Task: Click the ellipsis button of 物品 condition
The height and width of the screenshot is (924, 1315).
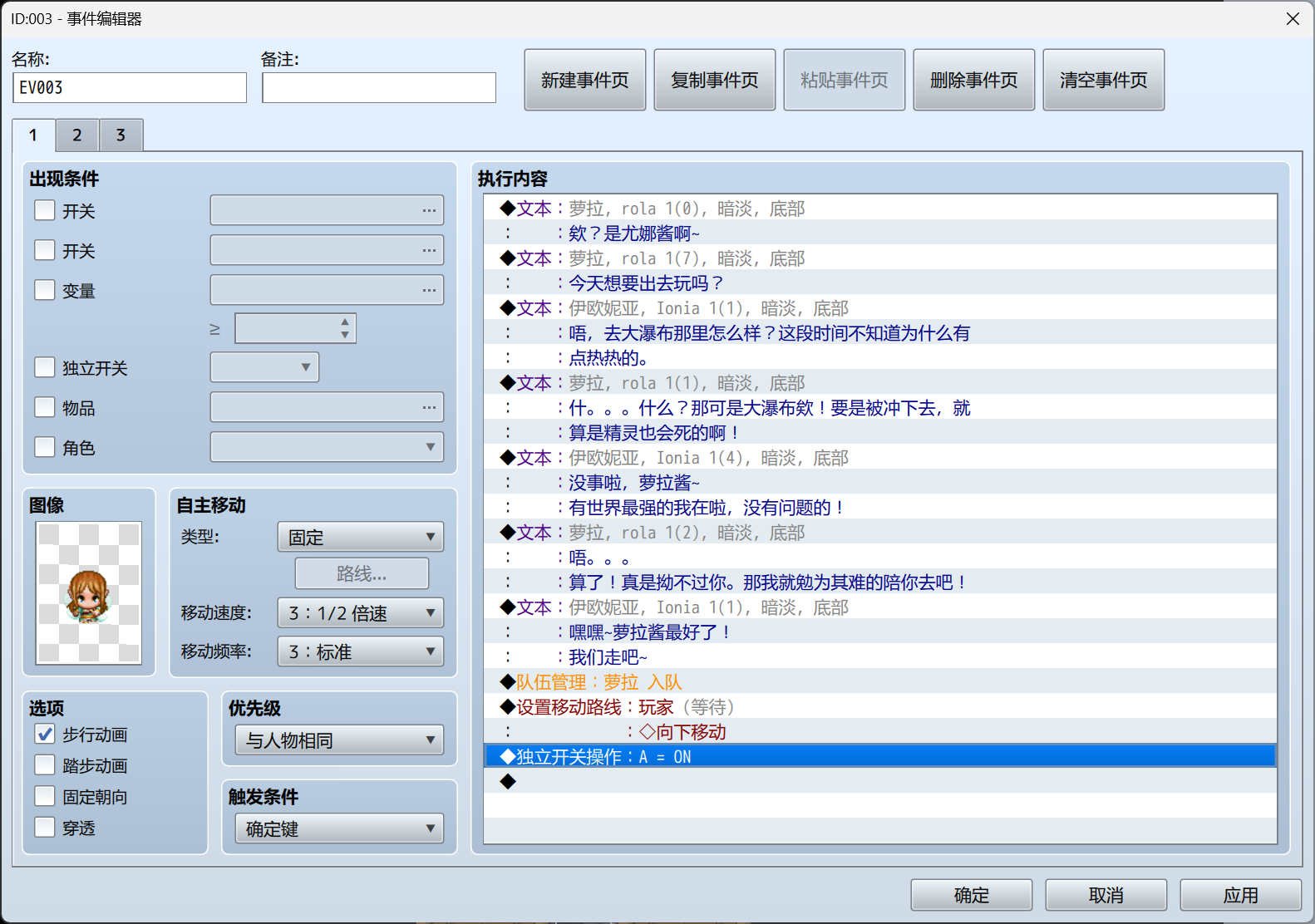Action: pos(429,407)
